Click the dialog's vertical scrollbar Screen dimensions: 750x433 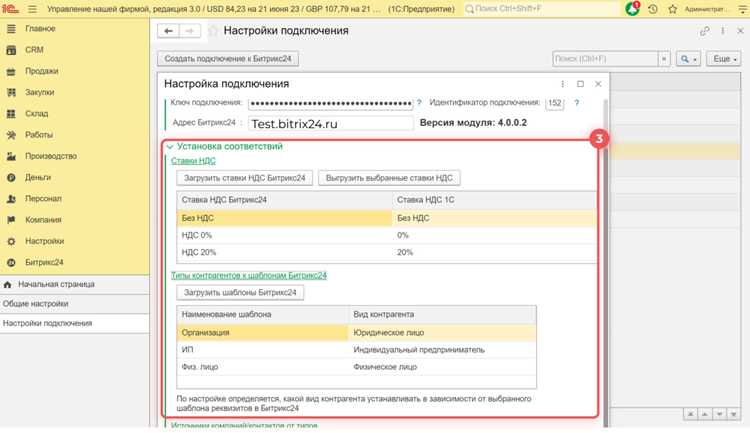coord(606,263)
